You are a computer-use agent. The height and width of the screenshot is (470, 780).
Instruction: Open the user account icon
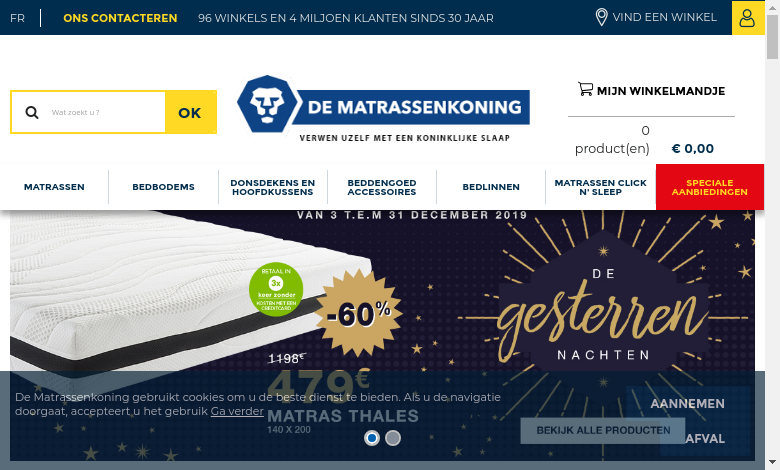[748, 18]
